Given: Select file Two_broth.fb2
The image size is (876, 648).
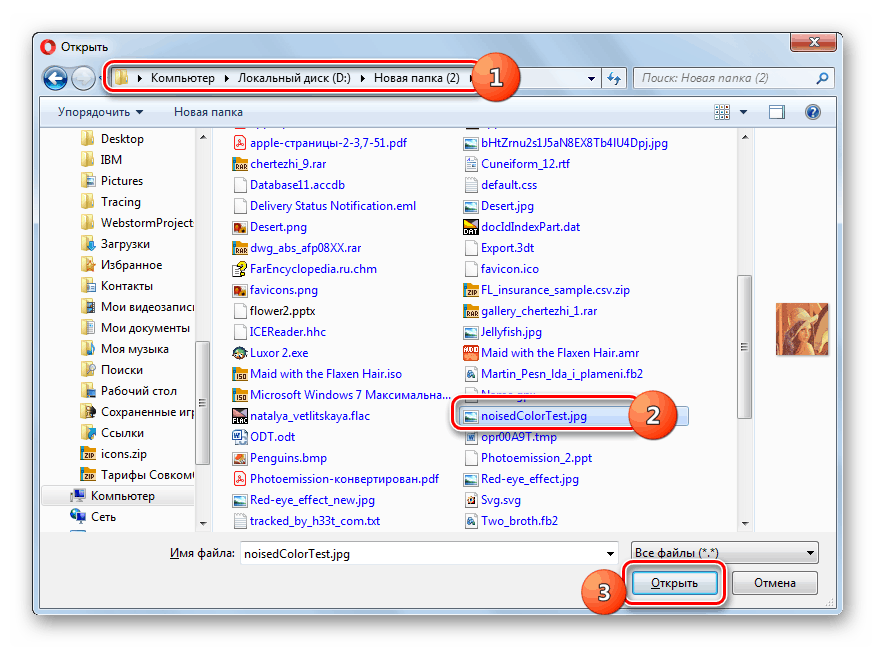Looking at the screenshot, I should point(519,521).
